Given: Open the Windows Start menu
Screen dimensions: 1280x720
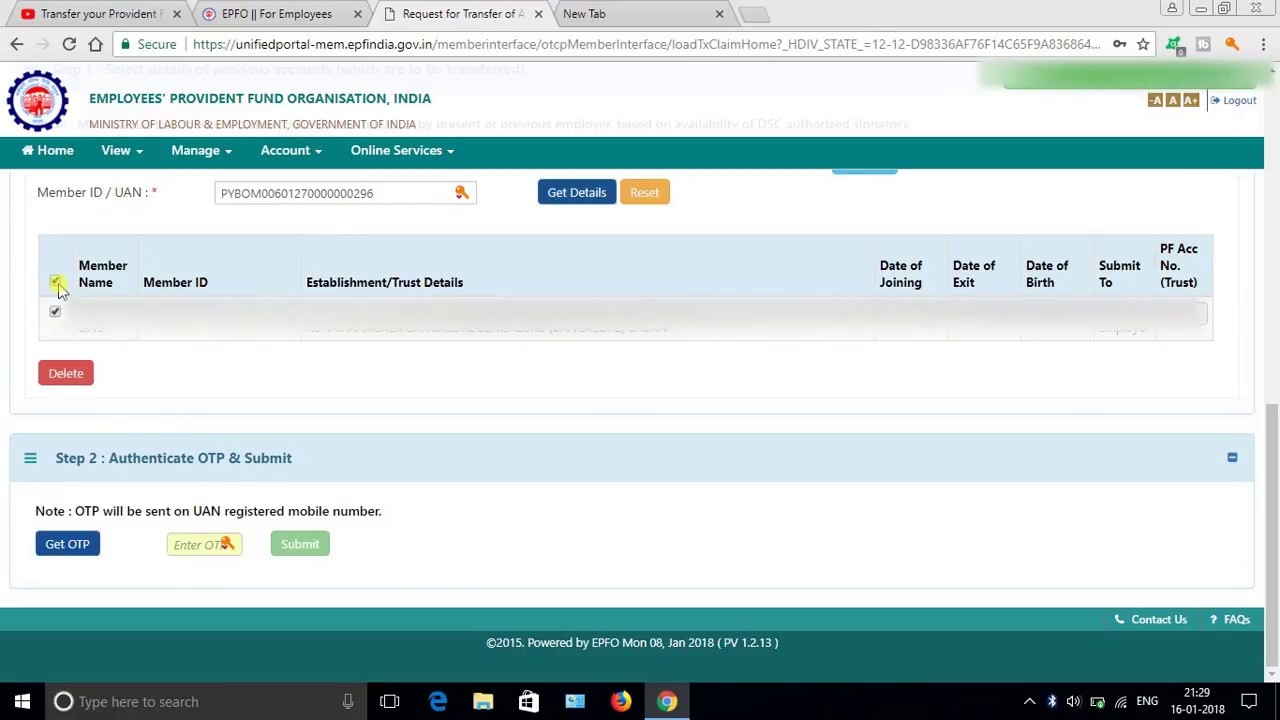Looking at the screenshot, I should coord(22,701).
